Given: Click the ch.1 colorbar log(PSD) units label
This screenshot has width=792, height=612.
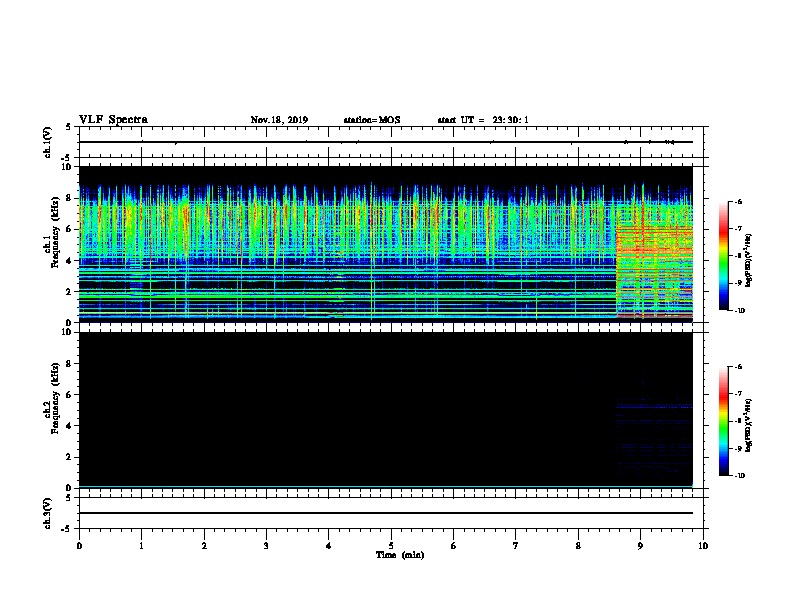Looking at the screenshot, I should point(749,260).
